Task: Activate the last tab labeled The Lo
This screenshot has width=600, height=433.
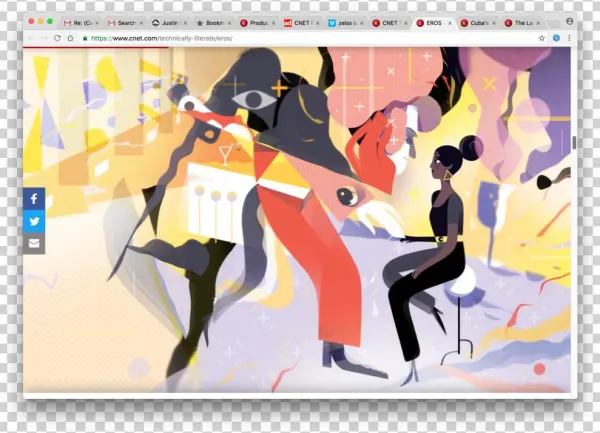Action: pyautogui.click(x=523, y=21)
